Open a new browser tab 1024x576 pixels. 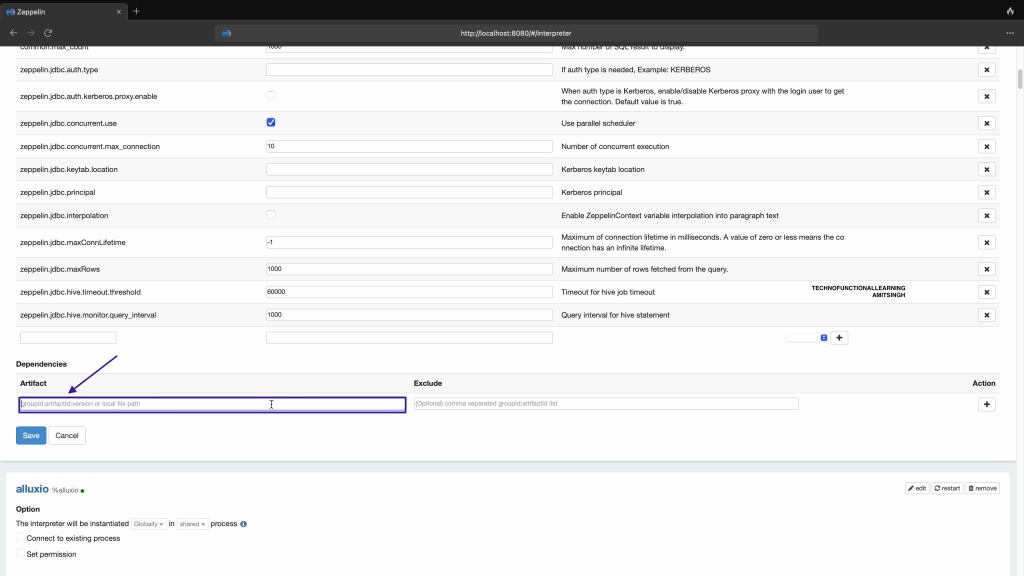(x=136, y=11)
